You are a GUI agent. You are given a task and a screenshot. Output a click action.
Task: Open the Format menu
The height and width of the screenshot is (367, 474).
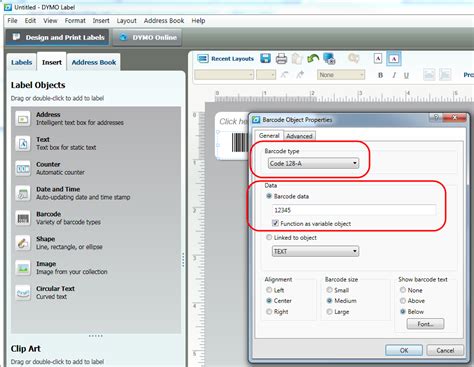(75, 21)
